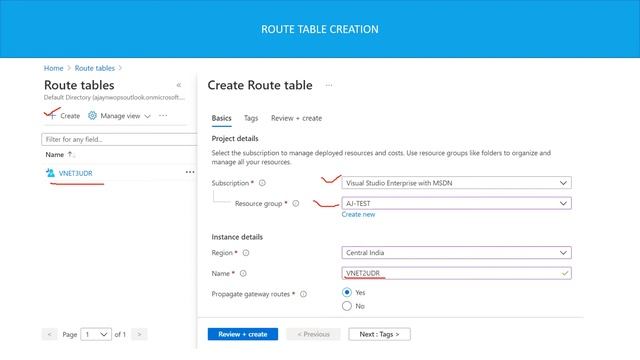Open the ellipsis menu for VNET3UDR row
The width and height of the screenshot is (640, 360).
pos(190,172)
